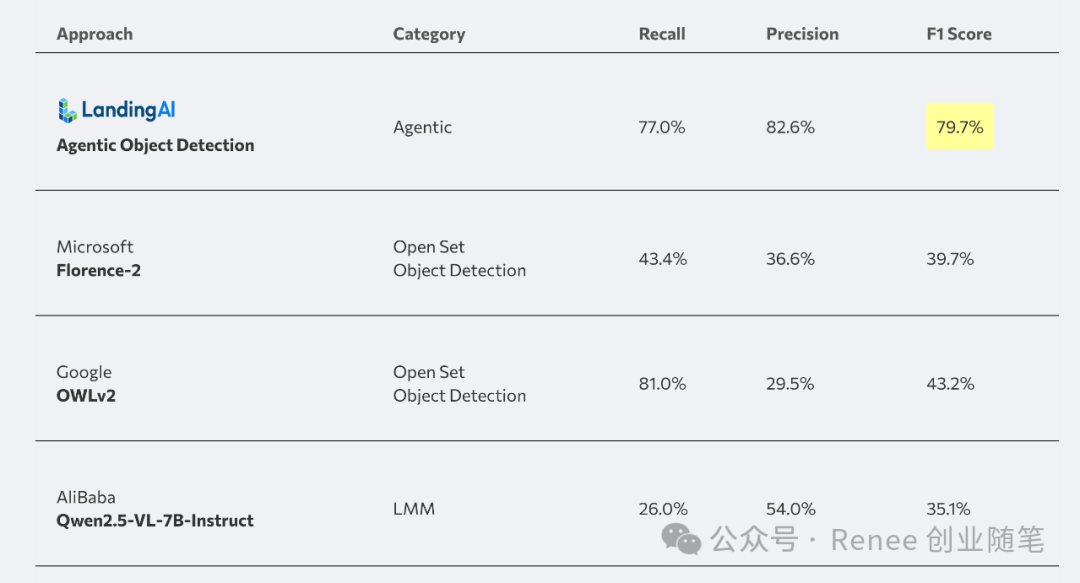Select the Qwen2.5-VL-7B-Instruct model name
The height and width of the screenshot is (583, 1080).
click(155, 521)
